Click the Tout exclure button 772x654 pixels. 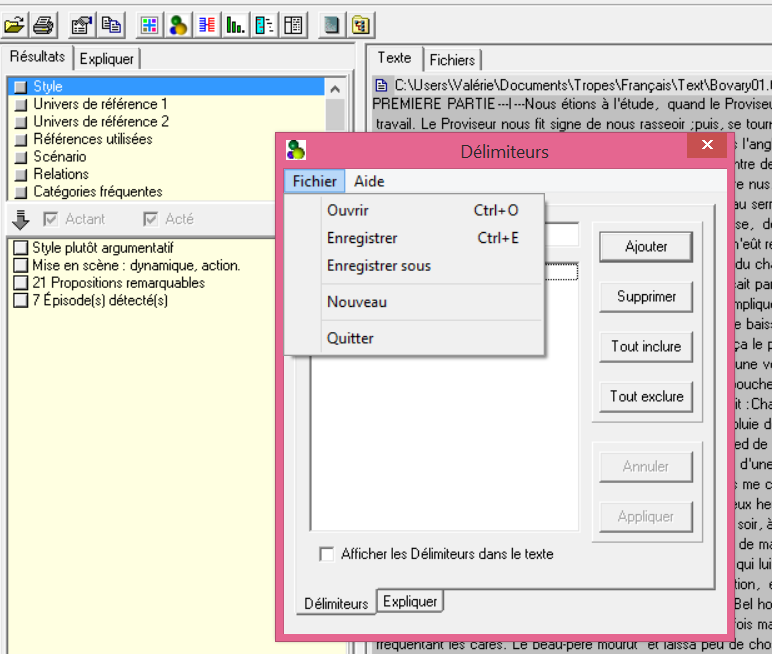(646, 396)
